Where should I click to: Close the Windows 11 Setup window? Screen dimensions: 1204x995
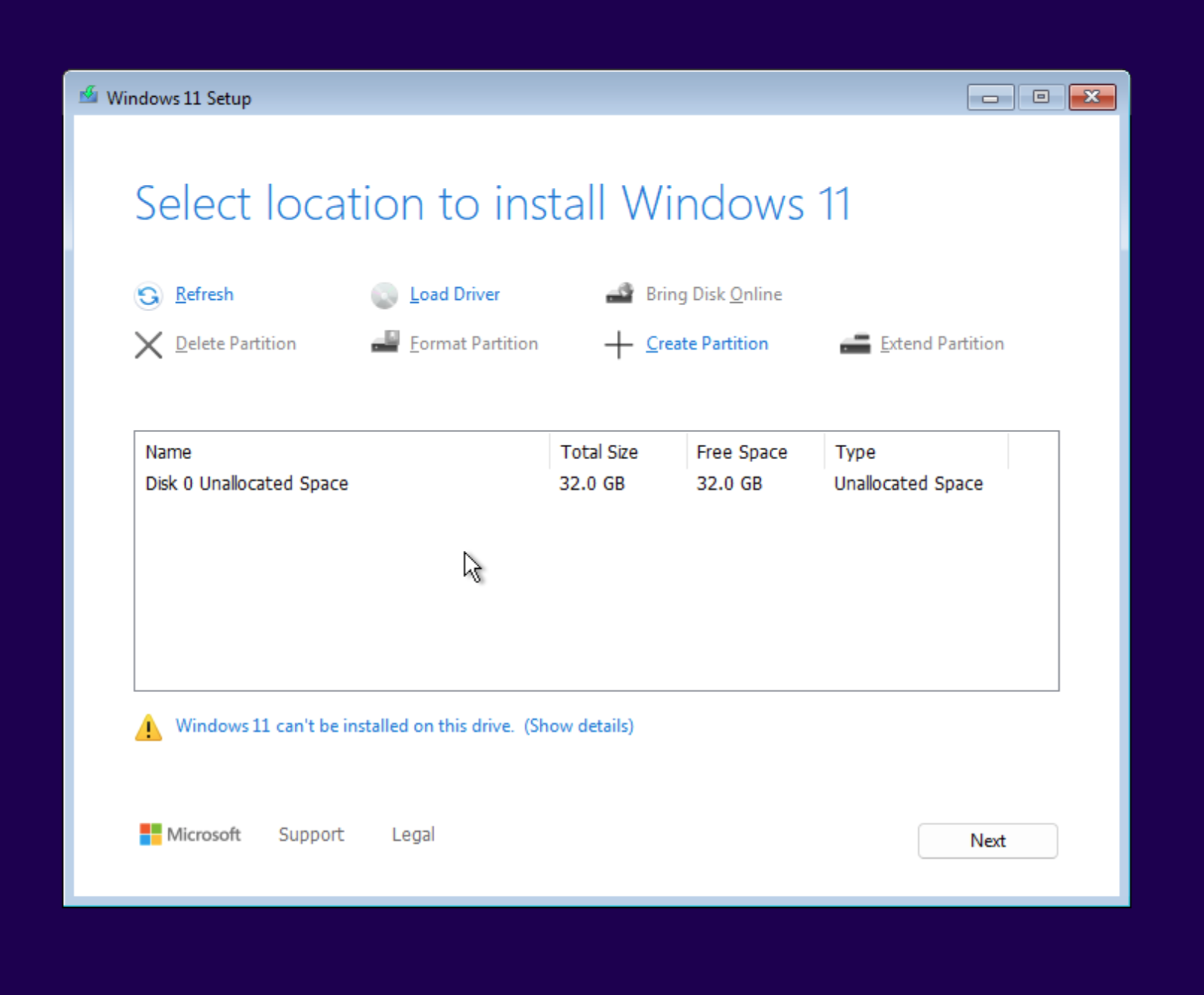pos(1092,97)
